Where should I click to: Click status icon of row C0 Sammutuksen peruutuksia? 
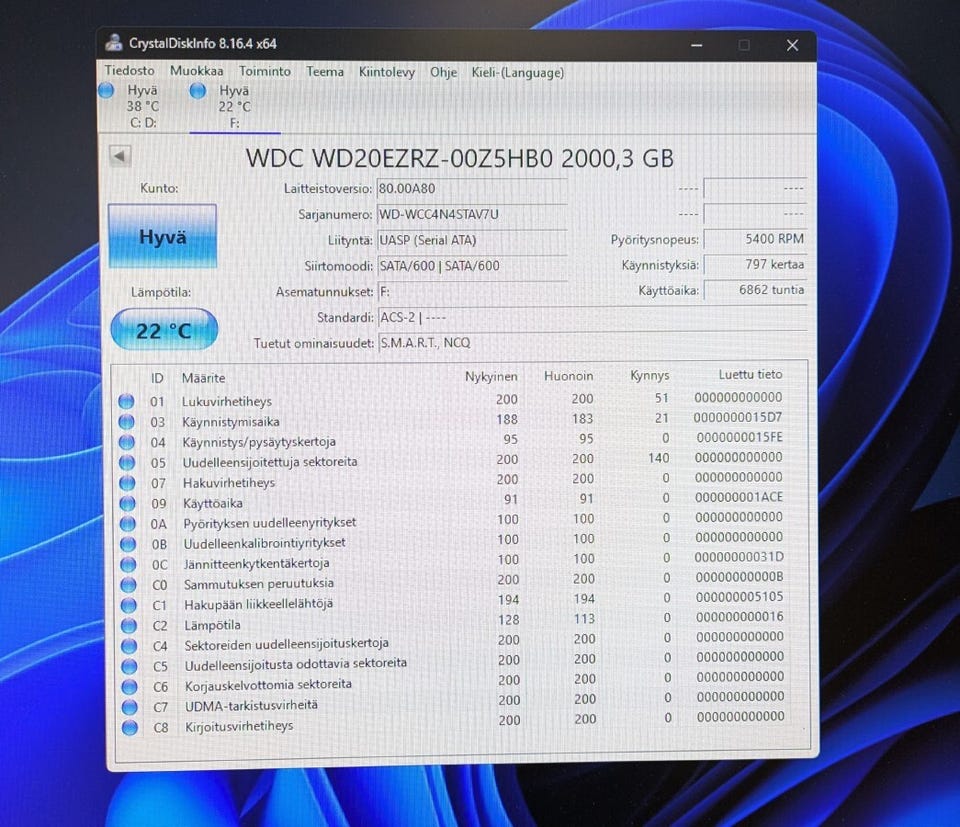(x=129, y=585)
